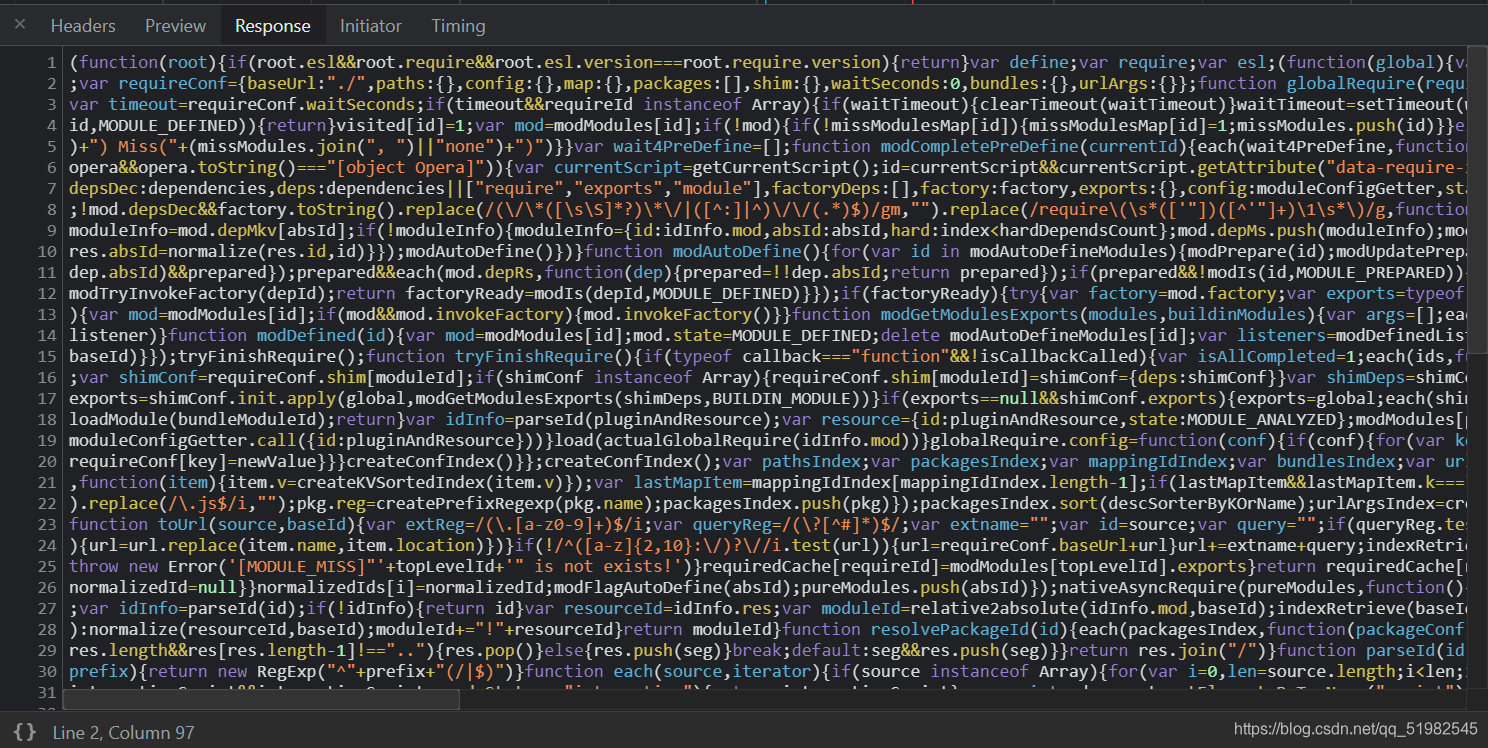Click line number 3 in the gutter

point(50,104)
